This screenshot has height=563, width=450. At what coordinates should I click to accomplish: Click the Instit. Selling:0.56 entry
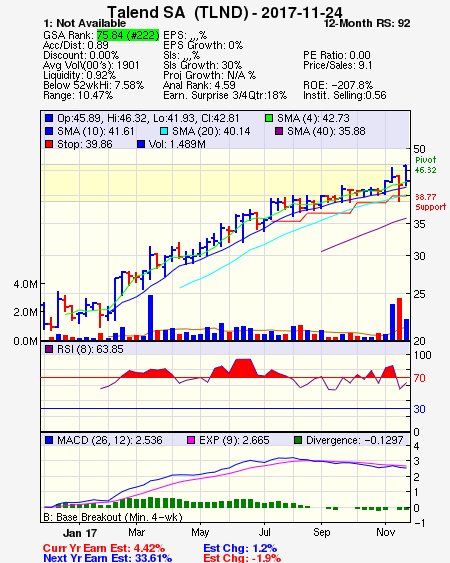[345, 96]
